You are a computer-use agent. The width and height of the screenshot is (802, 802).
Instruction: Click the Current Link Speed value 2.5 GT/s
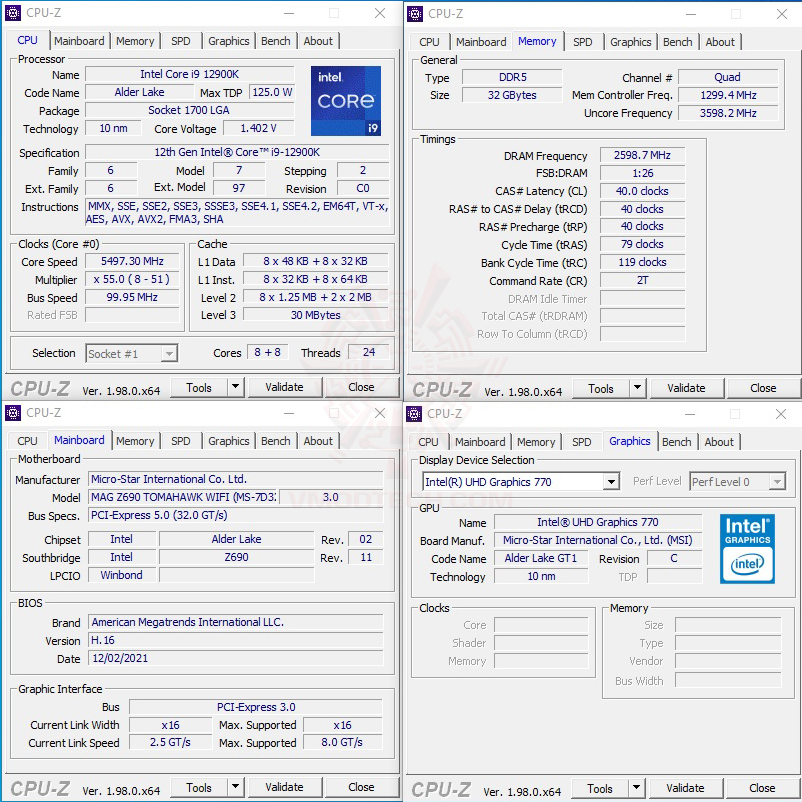[170, 742]
